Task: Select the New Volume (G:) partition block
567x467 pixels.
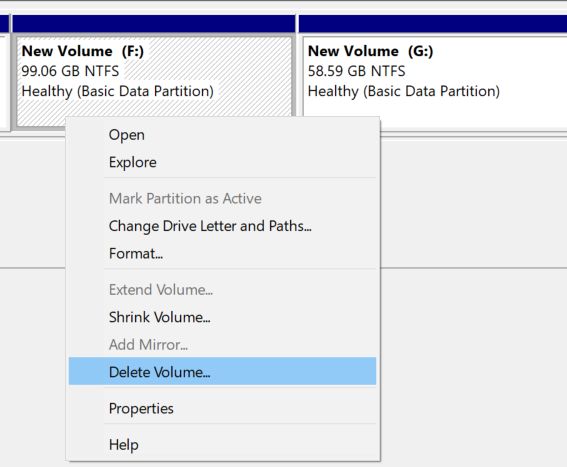Action: tap(433, 81)
